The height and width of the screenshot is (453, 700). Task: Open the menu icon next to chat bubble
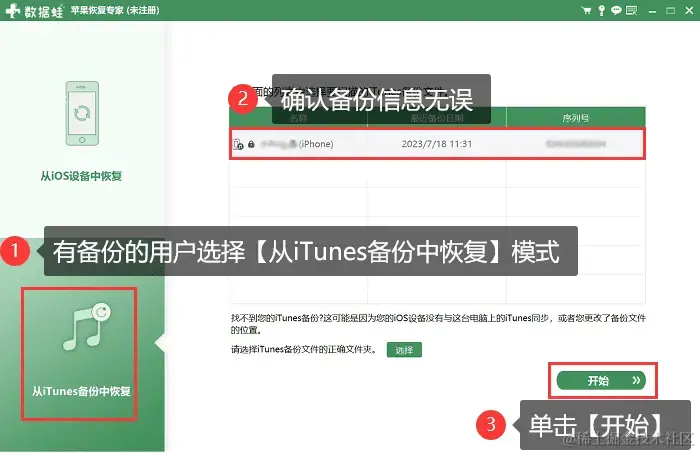(x=631, y=10)
